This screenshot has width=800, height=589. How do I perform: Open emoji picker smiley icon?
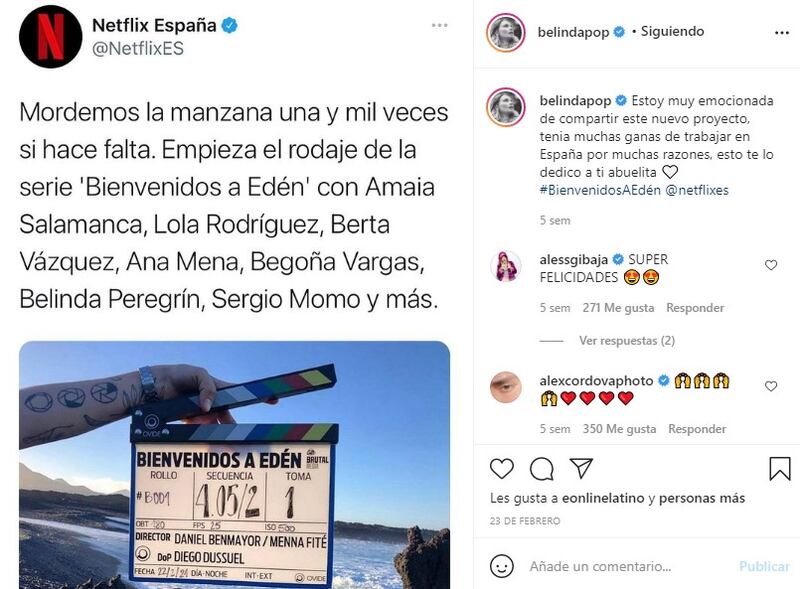(502, 566)
